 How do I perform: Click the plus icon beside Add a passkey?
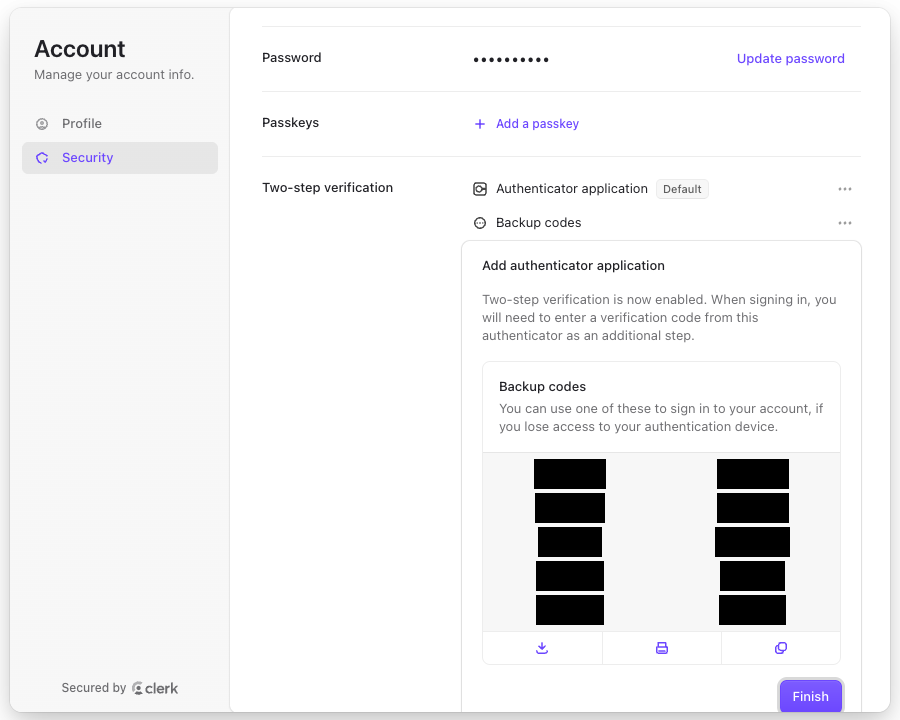point(480,124)
